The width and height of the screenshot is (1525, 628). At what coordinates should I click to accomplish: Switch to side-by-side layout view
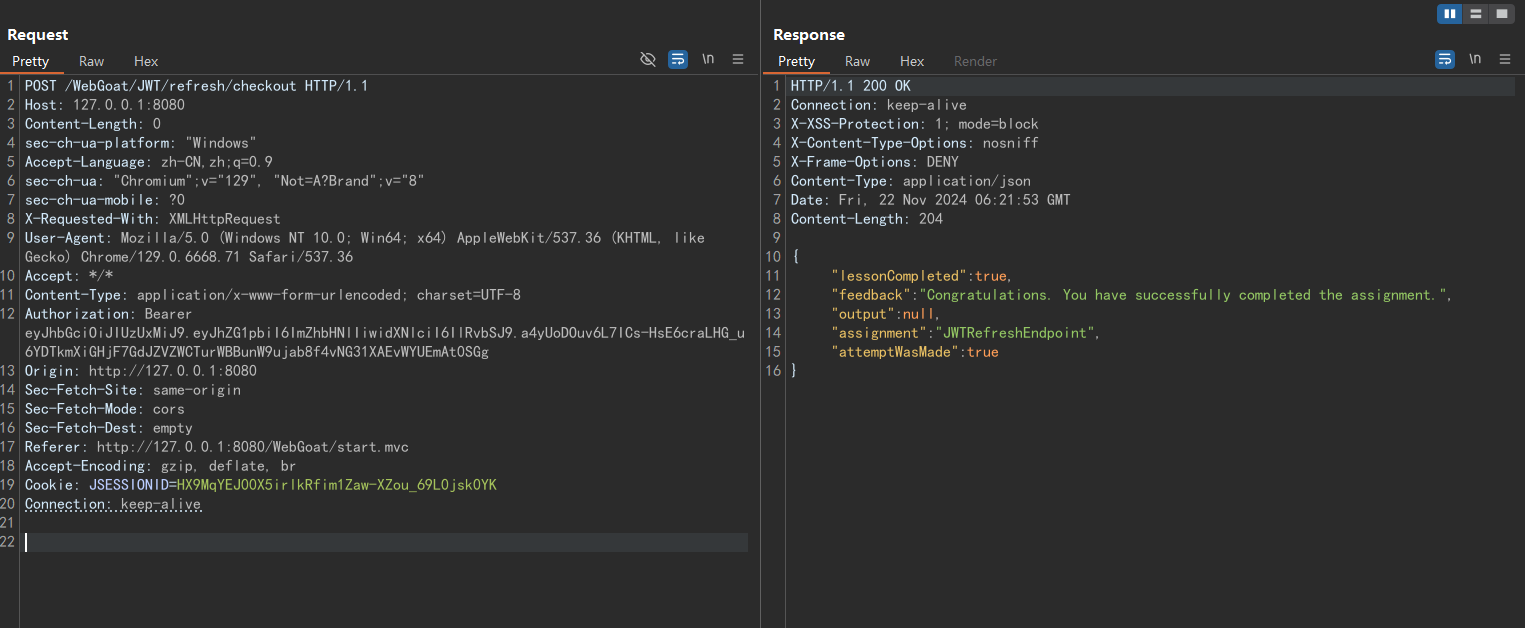(1449, 14)
